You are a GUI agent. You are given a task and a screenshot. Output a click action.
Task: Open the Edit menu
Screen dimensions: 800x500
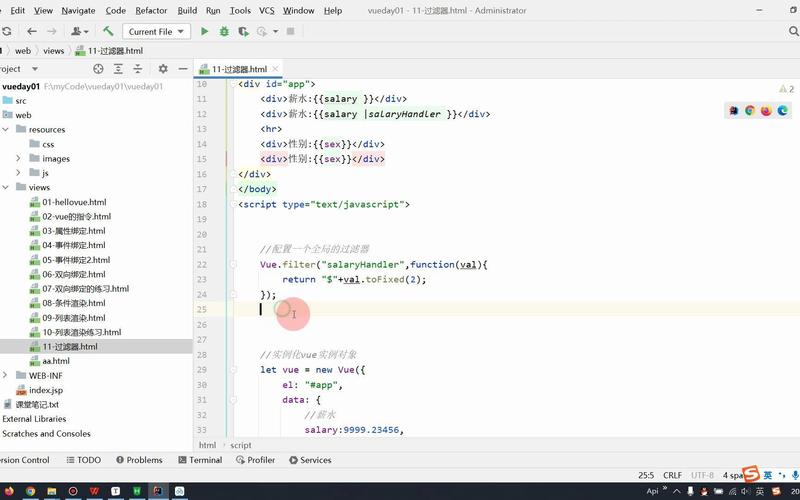(x=17, y=10)
